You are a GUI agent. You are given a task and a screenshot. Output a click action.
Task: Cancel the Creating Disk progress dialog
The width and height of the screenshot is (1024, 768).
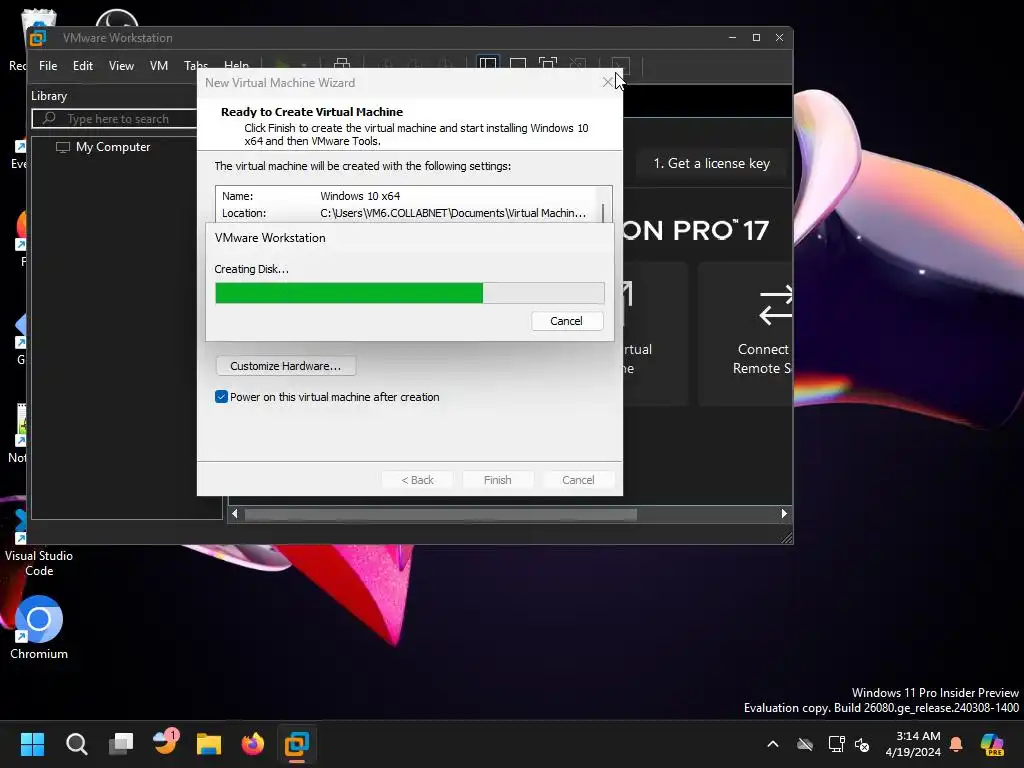coord(566,321)
